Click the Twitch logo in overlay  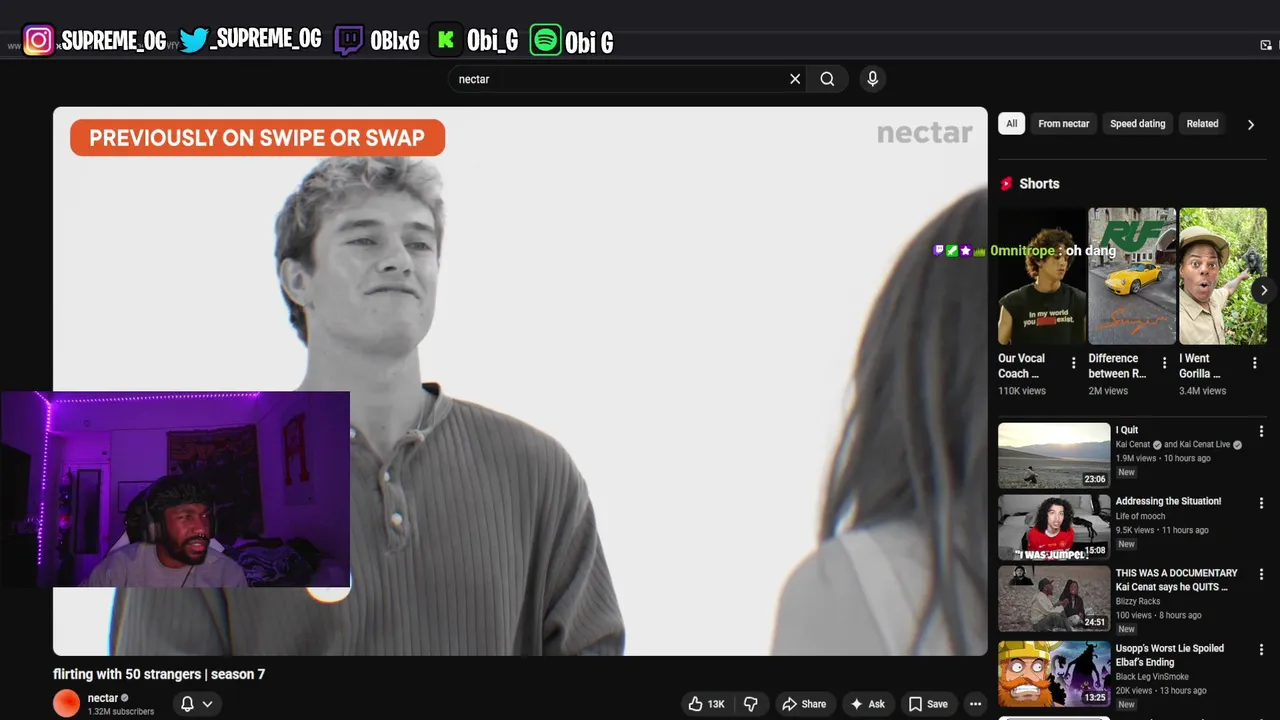349,41
